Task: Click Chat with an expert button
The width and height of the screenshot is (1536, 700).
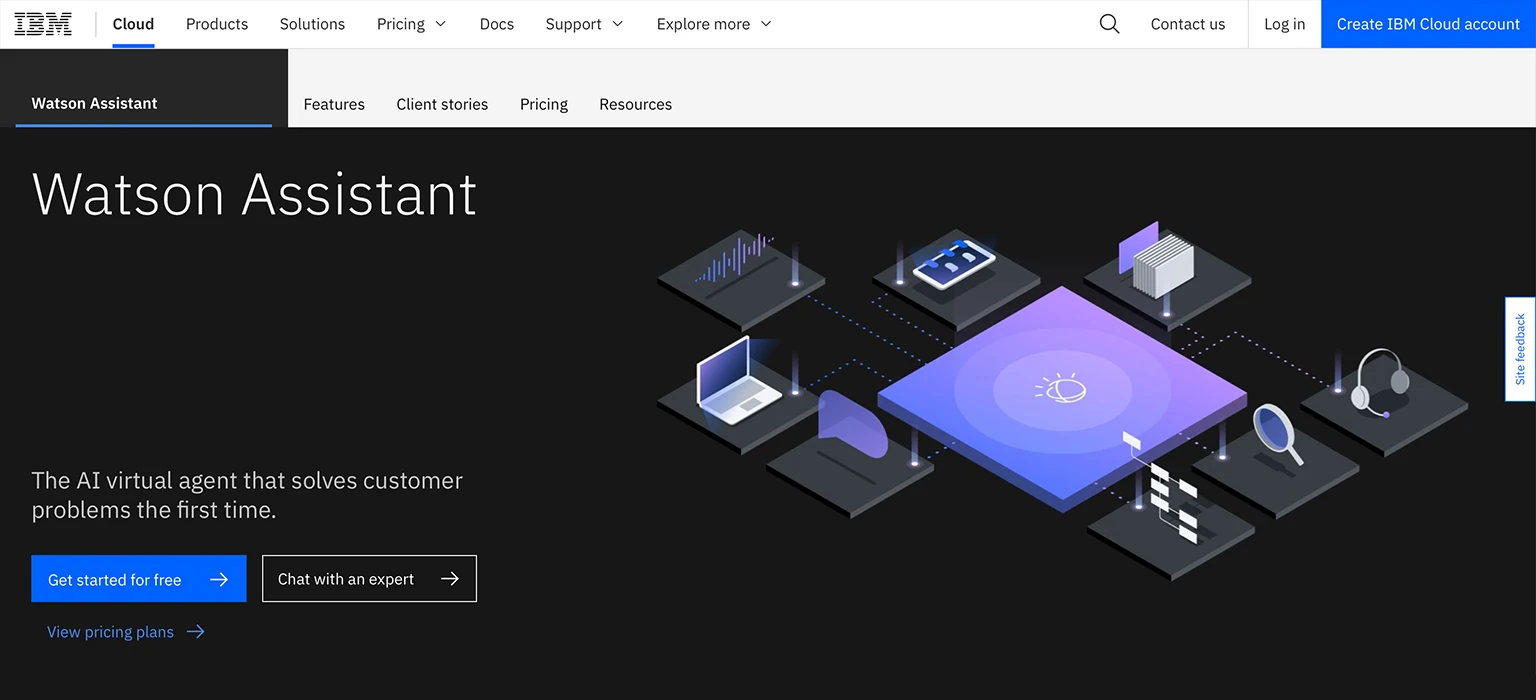Action: point(369,579)
